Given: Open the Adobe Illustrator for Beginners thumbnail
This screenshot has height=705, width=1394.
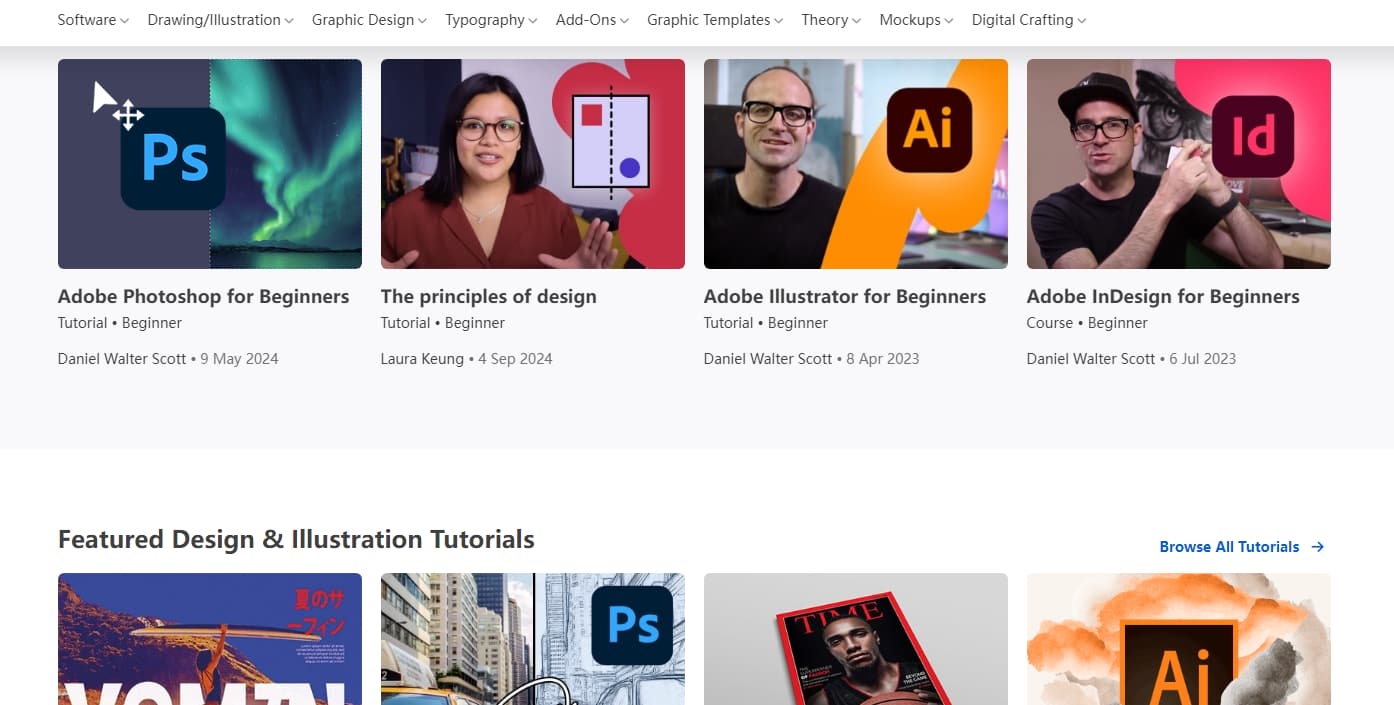Looking at the screenshot, I should (856, 164).
